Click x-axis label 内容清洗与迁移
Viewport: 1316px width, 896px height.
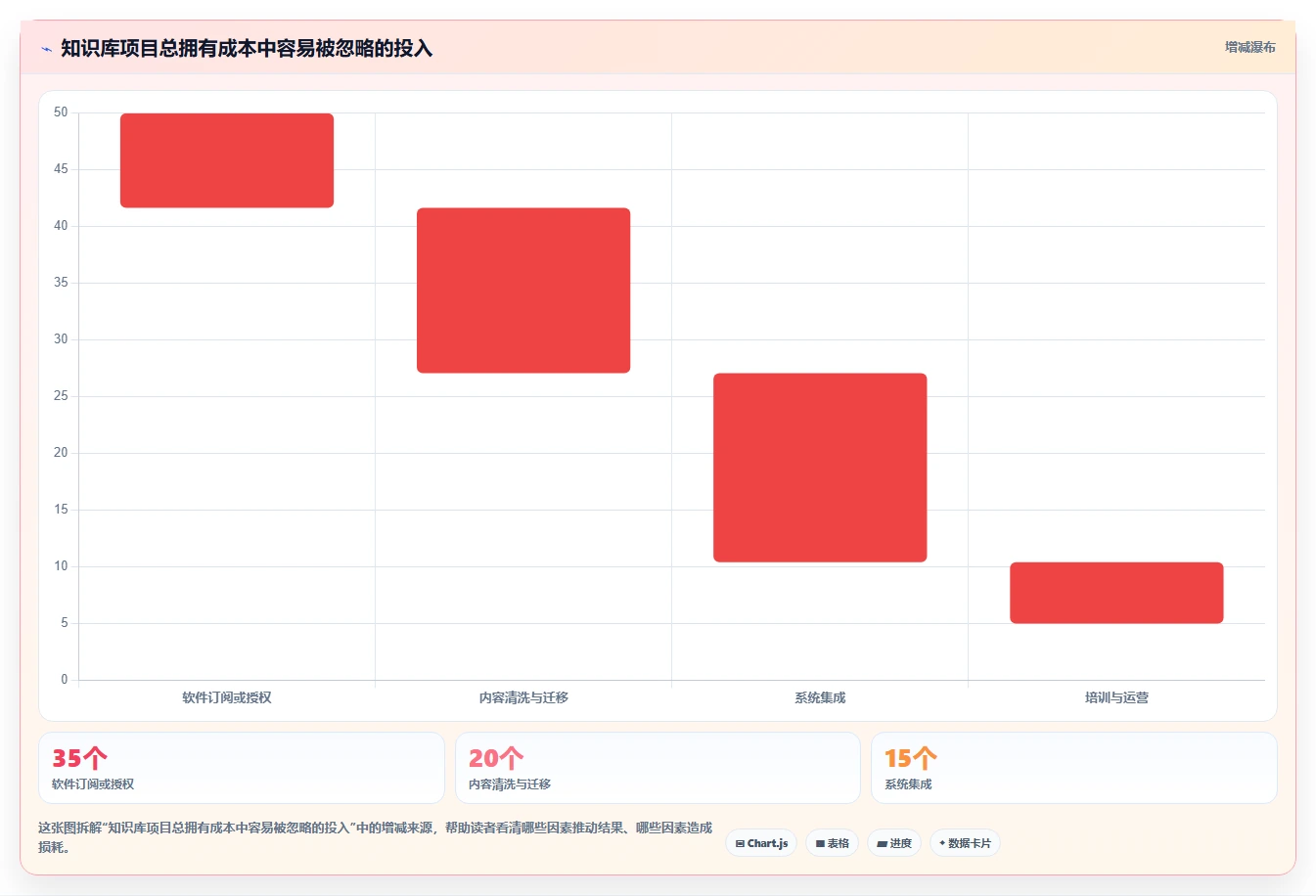point(523,697)
